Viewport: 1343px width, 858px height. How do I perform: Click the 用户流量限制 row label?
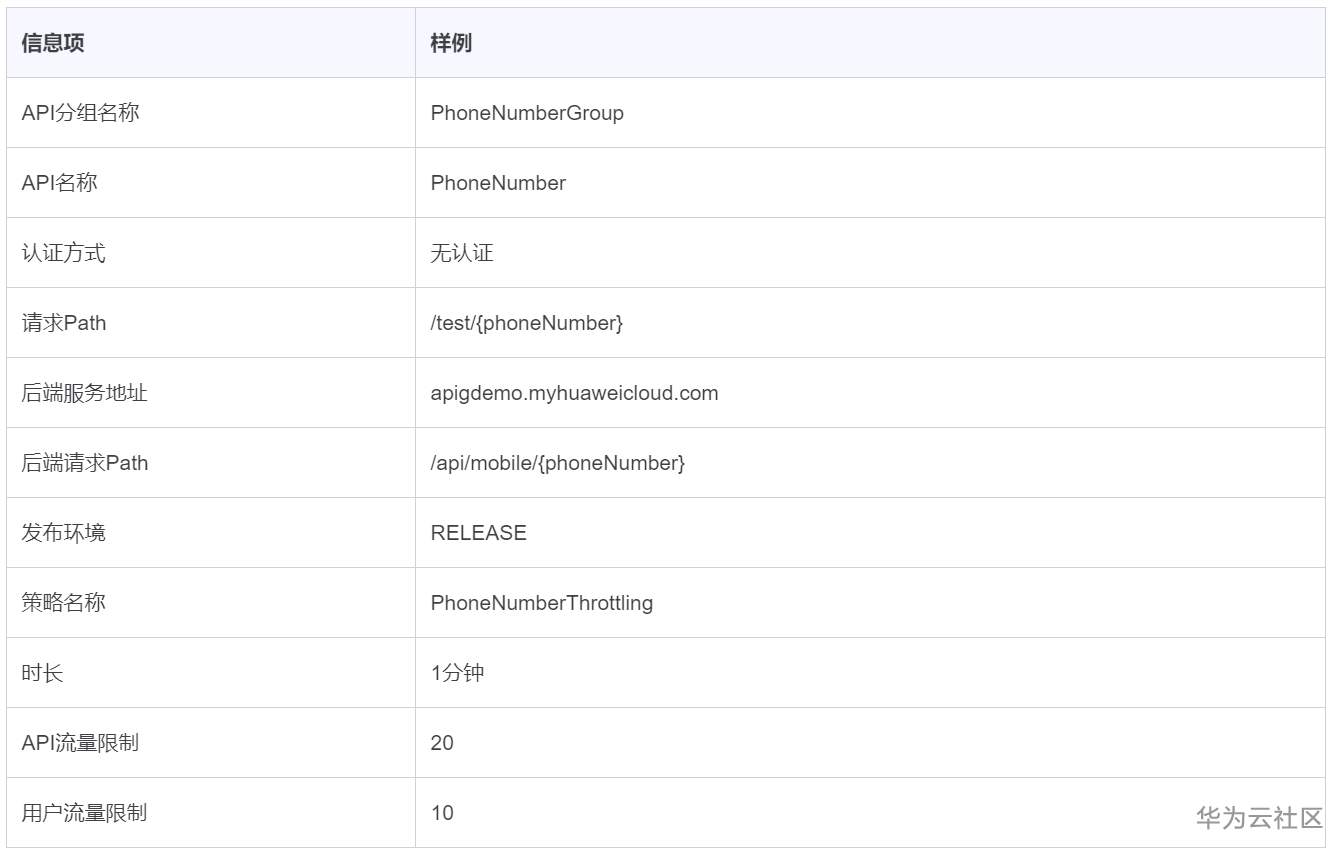tap(84, 813)
